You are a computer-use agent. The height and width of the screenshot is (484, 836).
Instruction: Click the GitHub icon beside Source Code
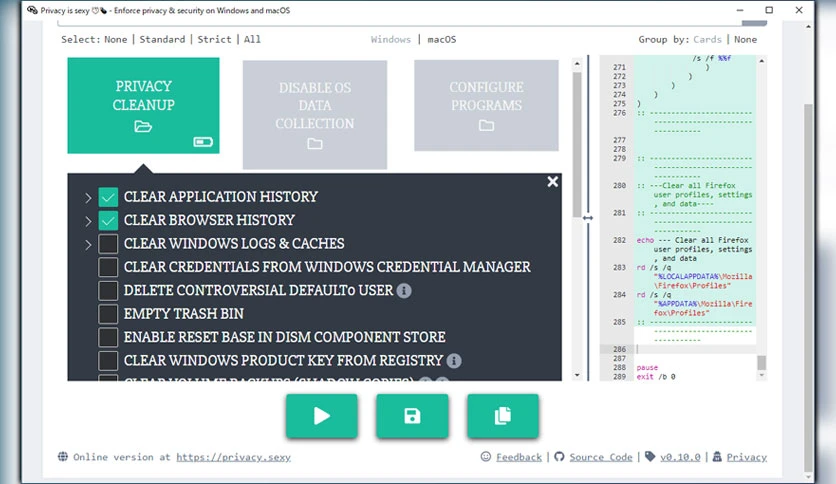click(x=559, y=456)
